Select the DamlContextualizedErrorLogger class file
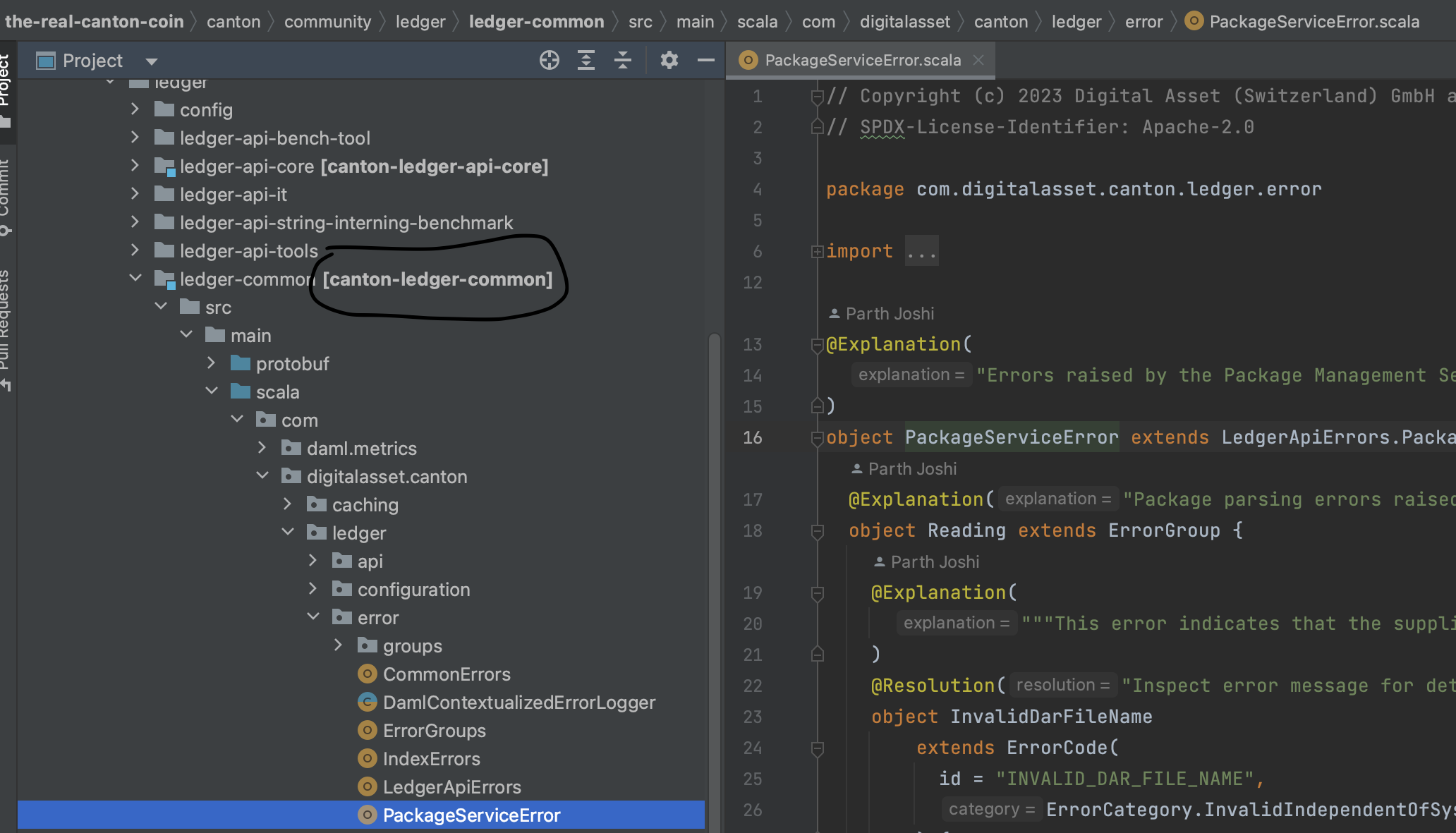The image size is (1456, 833). coord(519,703)
